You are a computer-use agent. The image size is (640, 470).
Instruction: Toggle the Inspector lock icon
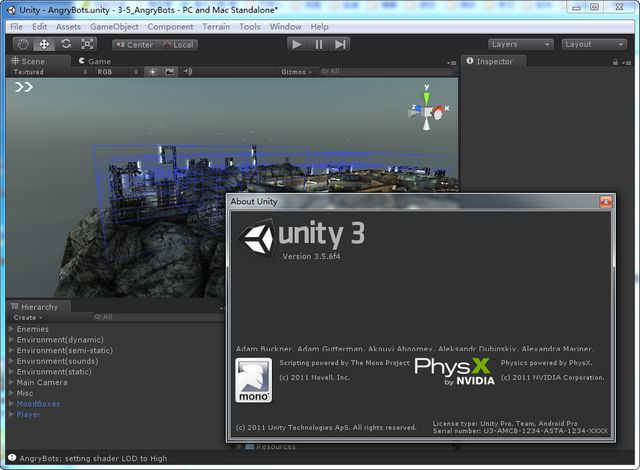pos(615,62)
